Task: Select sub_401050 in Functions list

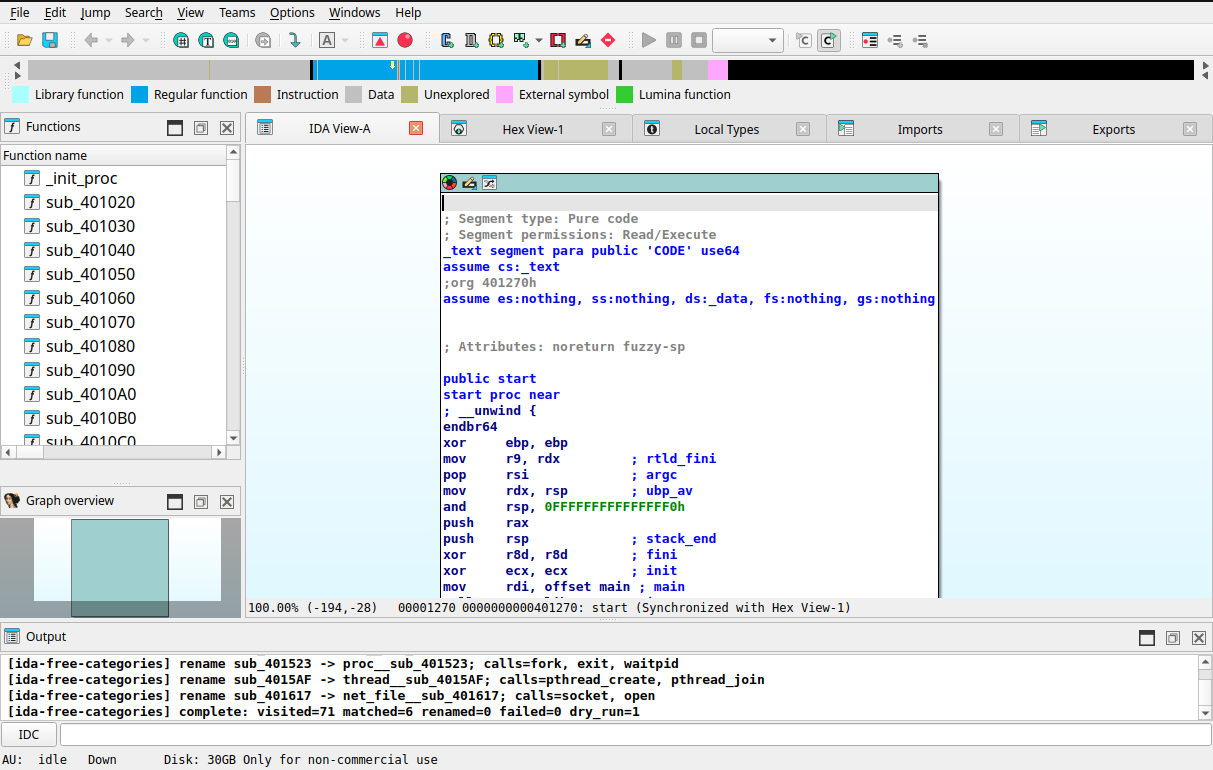Action: click(x=90, y=274)
